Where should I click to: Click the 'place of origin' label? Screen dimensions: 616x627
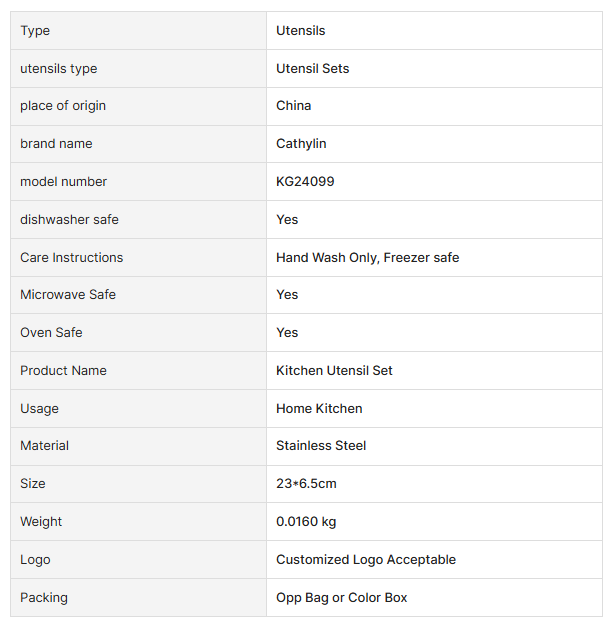[x=63, y=106]
